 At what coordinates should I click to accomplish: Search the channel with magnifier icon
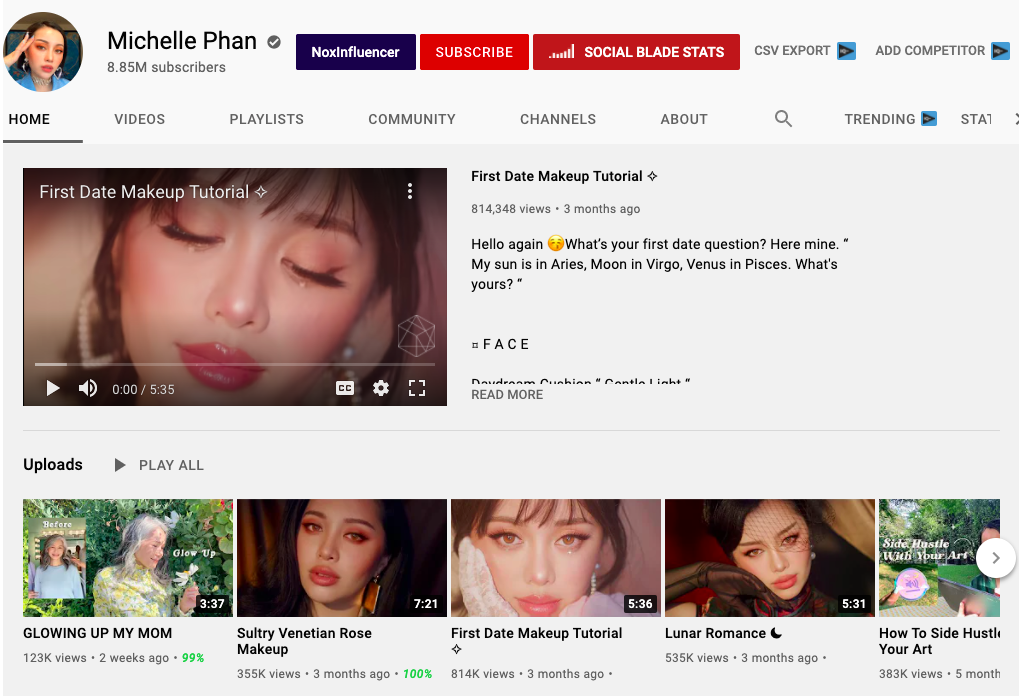point(783,119)
